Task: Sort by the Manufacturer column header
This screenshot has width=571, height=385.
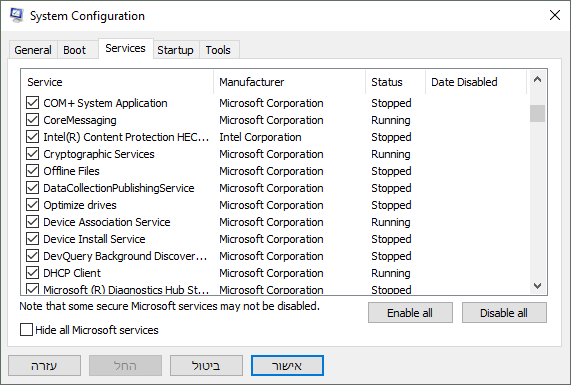Action: pos(290,82)
